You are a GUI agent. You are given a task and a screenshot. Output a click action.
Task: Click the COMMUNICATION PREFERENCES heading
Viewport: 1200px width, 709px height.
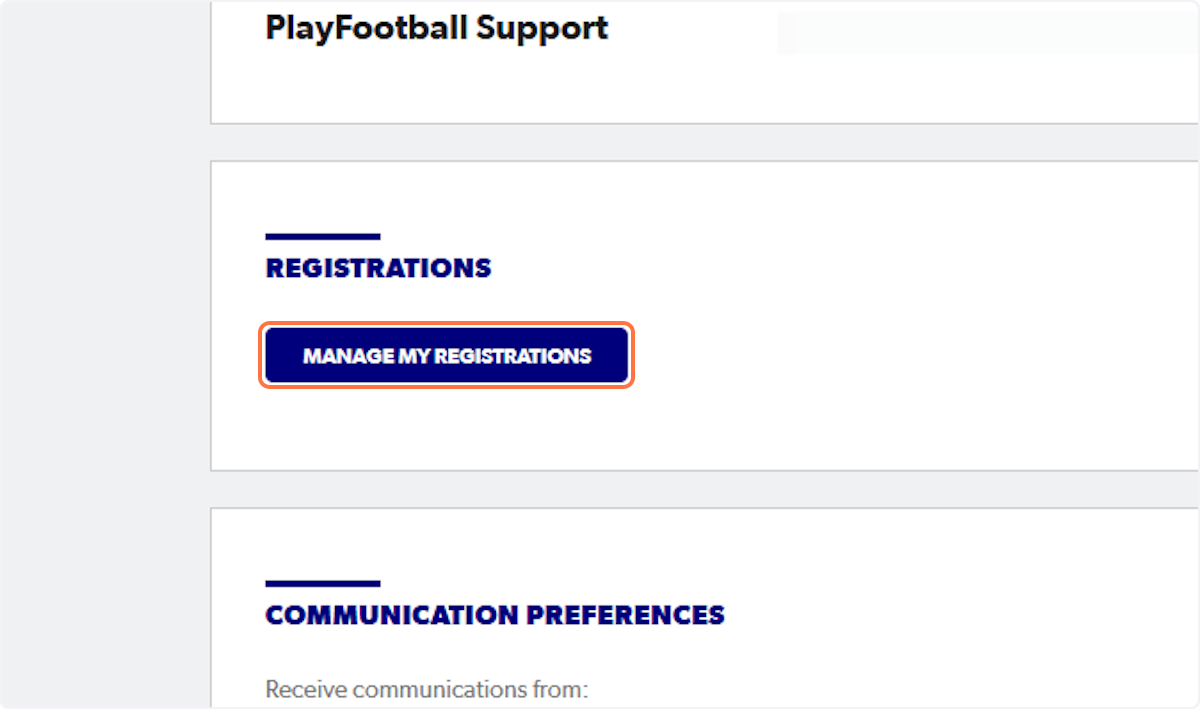[494, 615]
